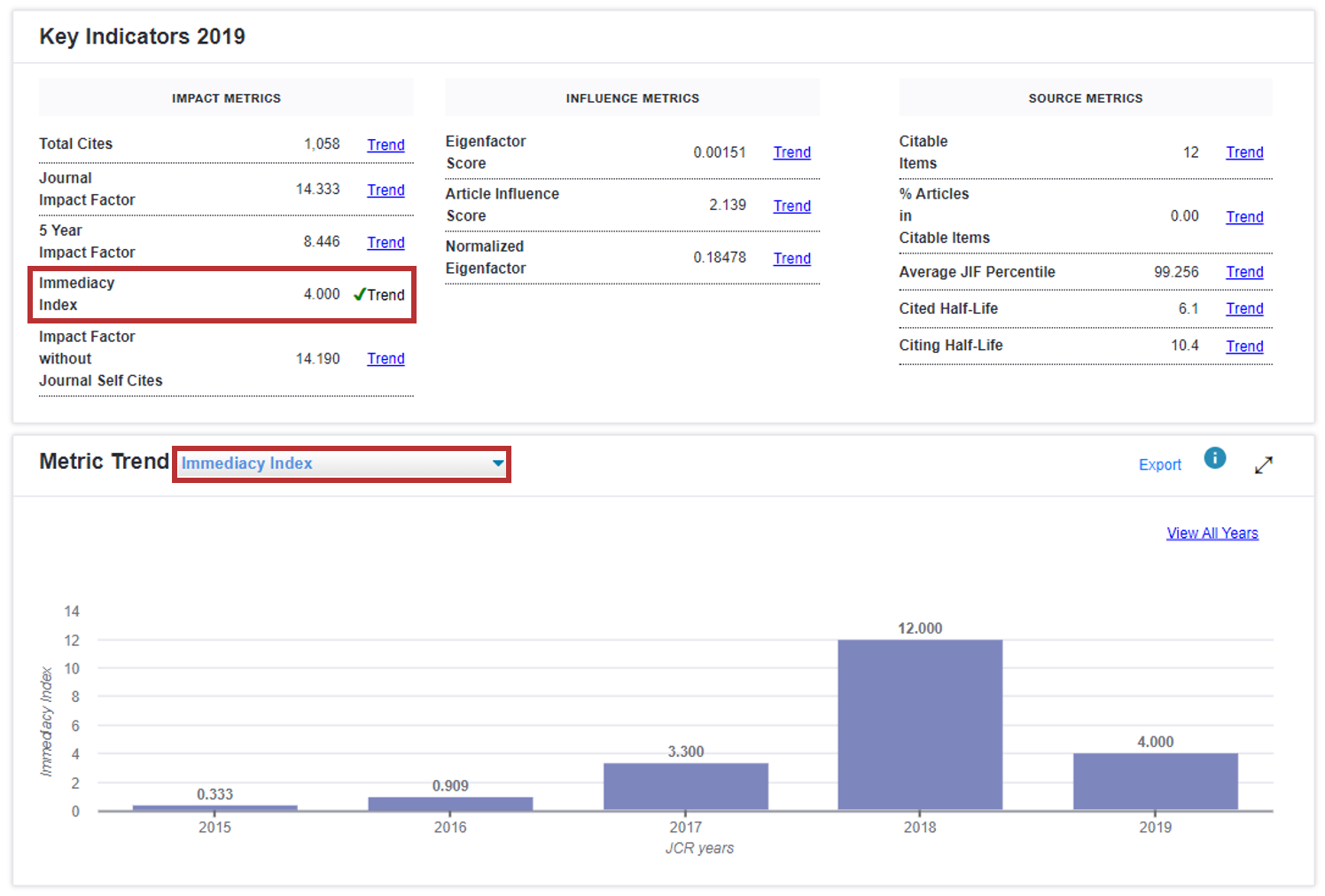
Task: View trend for Impact Factor without Self Cites
Action: (386, 359)
